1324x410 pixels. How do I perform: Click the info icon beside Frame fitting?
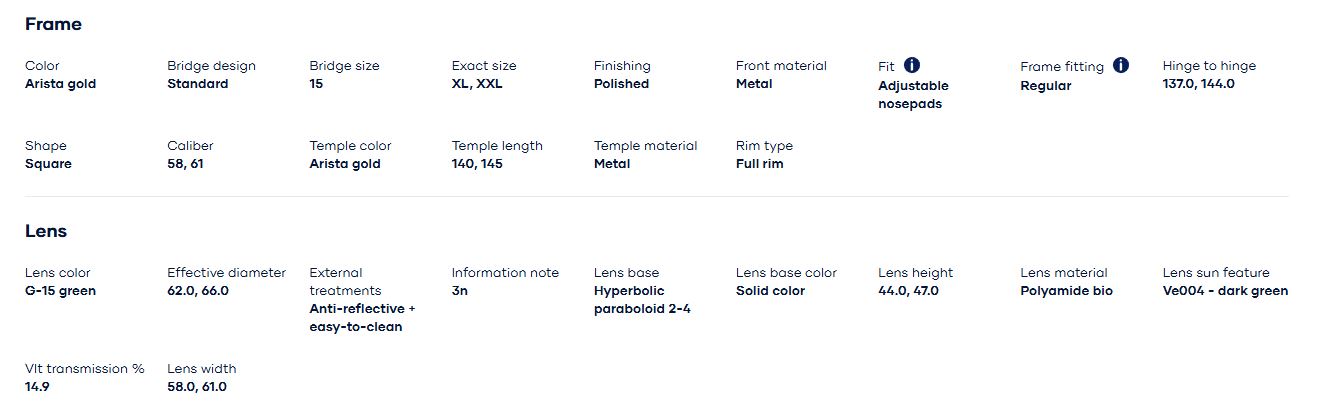click(x=1120, y=65)
